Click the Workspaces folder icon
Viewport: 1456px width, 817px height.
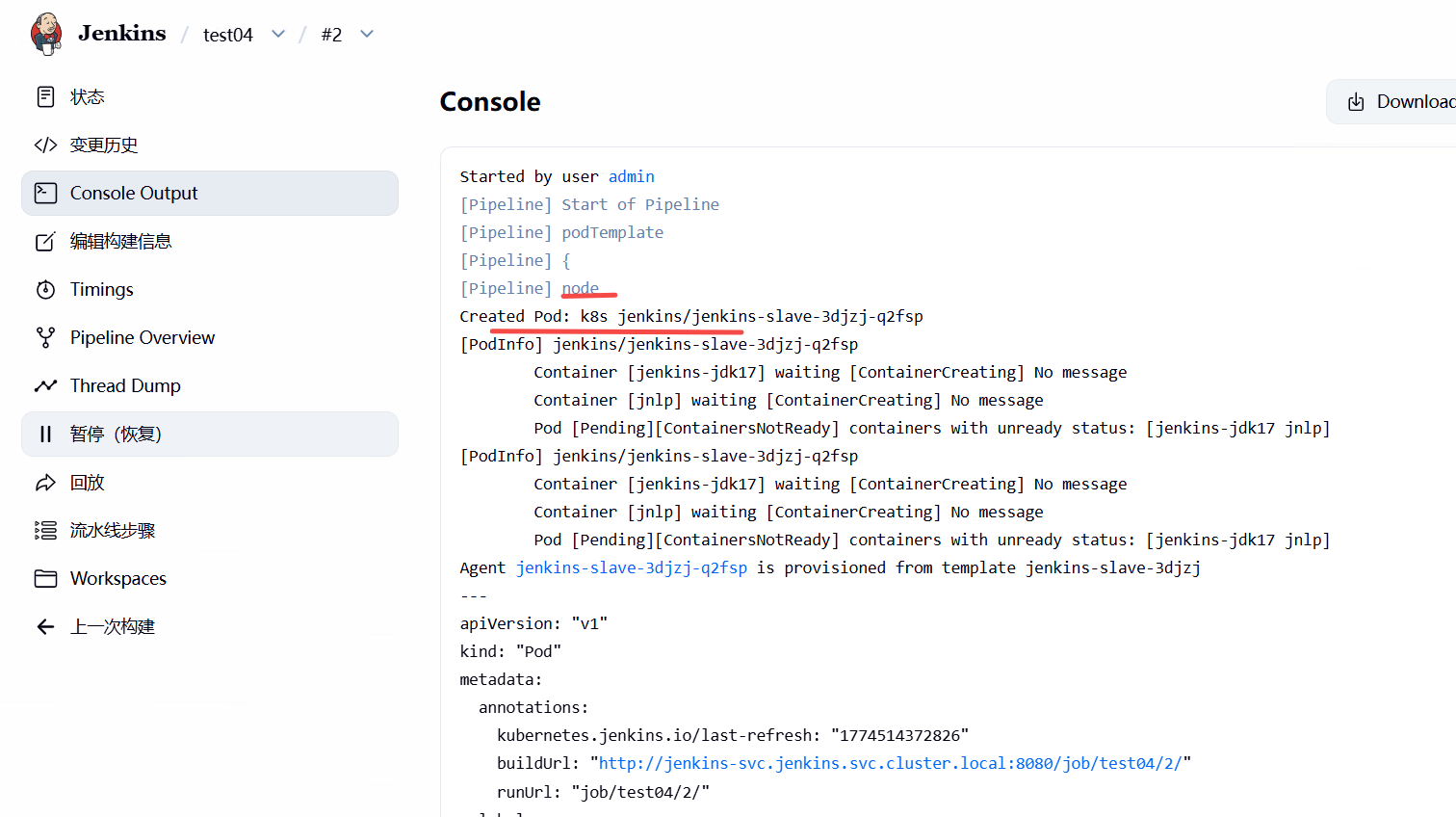(x=45, y=578)
